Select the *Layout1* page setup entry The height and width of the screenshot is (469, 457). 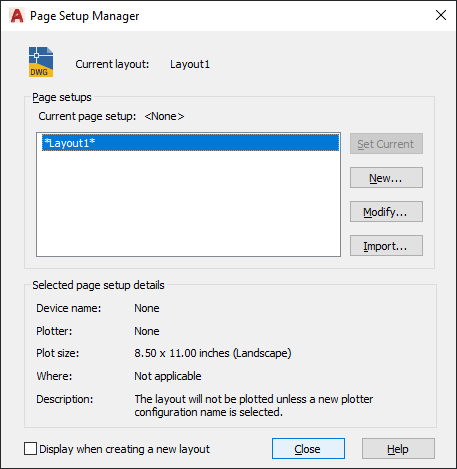tap(190, 143)
